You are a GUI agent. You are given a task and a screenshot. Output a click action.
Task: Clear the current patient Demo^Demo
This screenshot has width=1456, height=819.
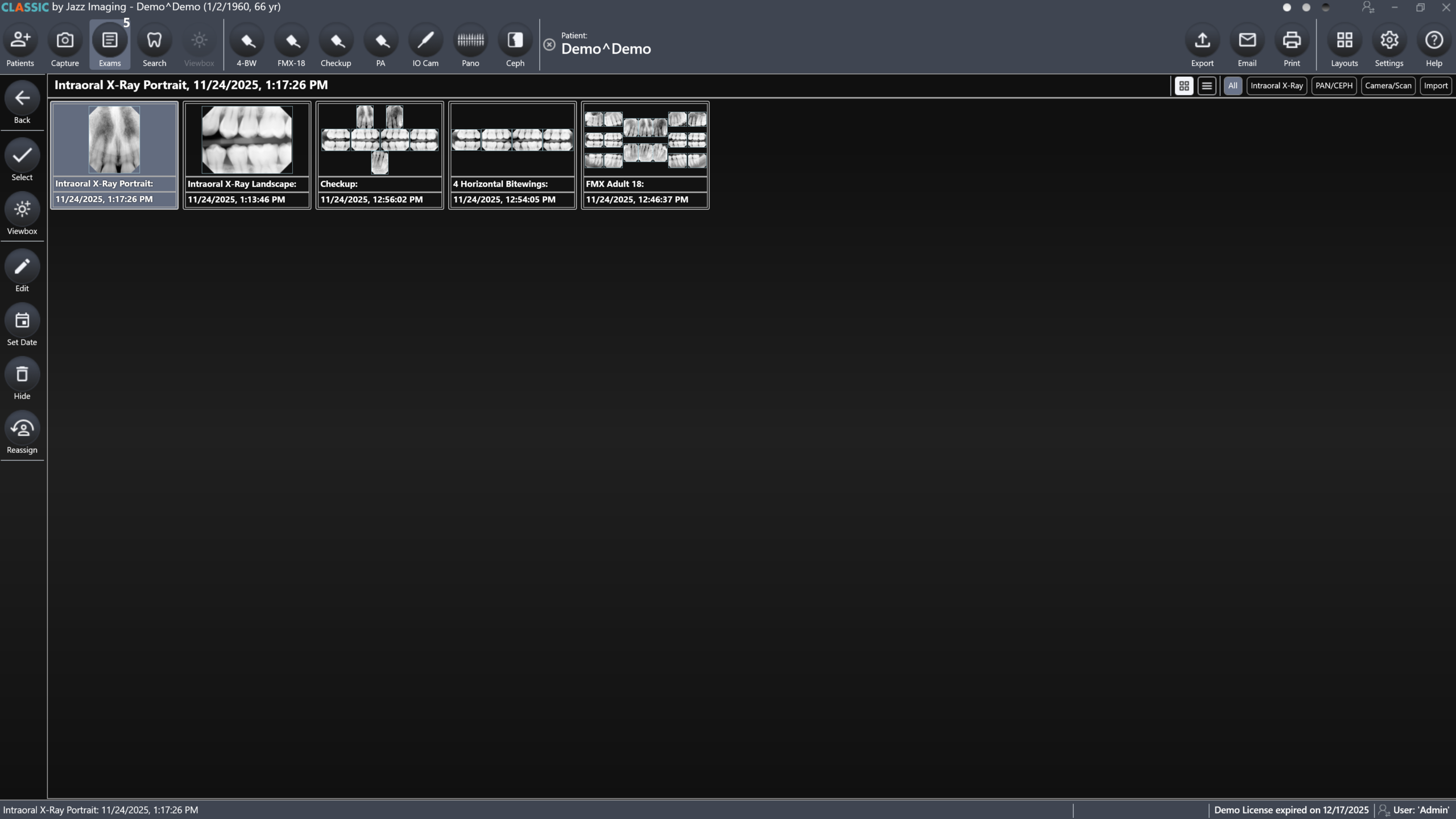549,45
